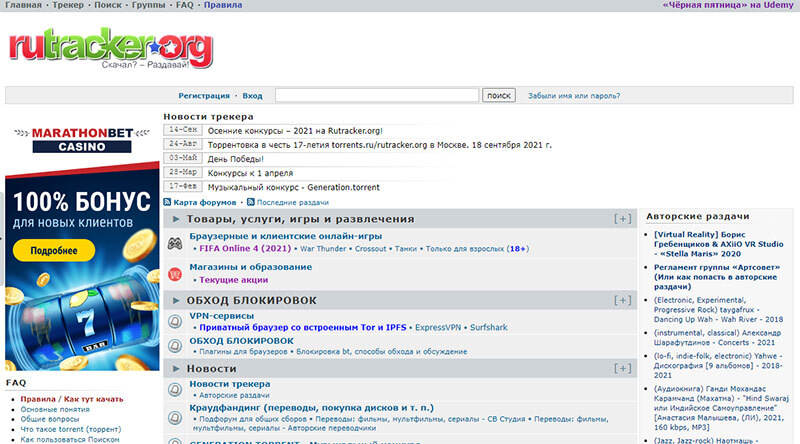
Task: Open Только для взрослых (18+) link
Action: pyautogui.click(x=477, y=249)
